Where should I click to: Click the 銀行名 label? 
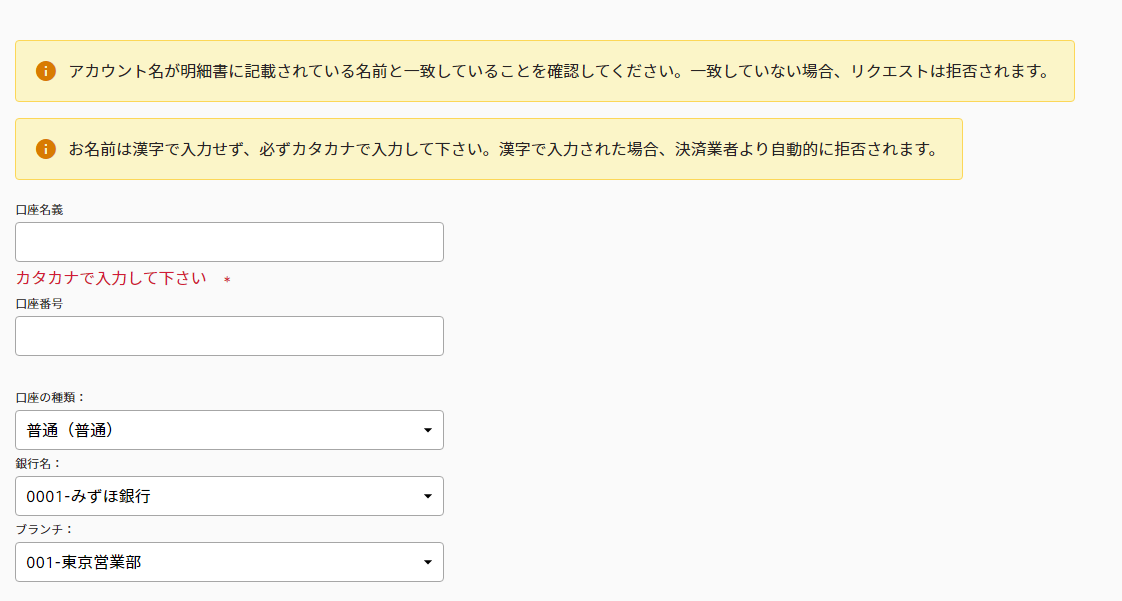pyautogui.click(x=39, y=464)
